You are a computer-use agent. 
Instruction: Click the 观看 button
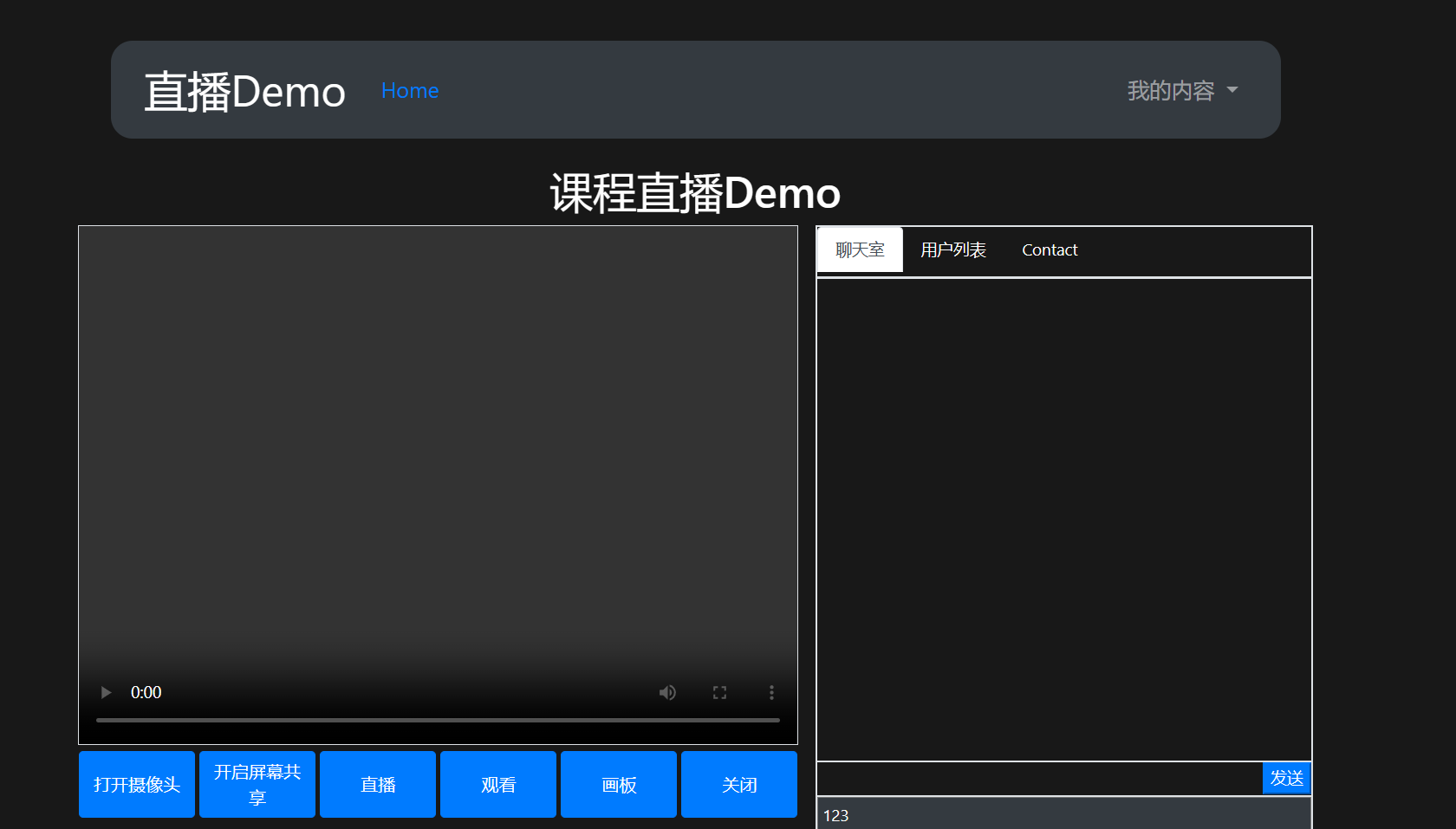[x=498, y=784]
